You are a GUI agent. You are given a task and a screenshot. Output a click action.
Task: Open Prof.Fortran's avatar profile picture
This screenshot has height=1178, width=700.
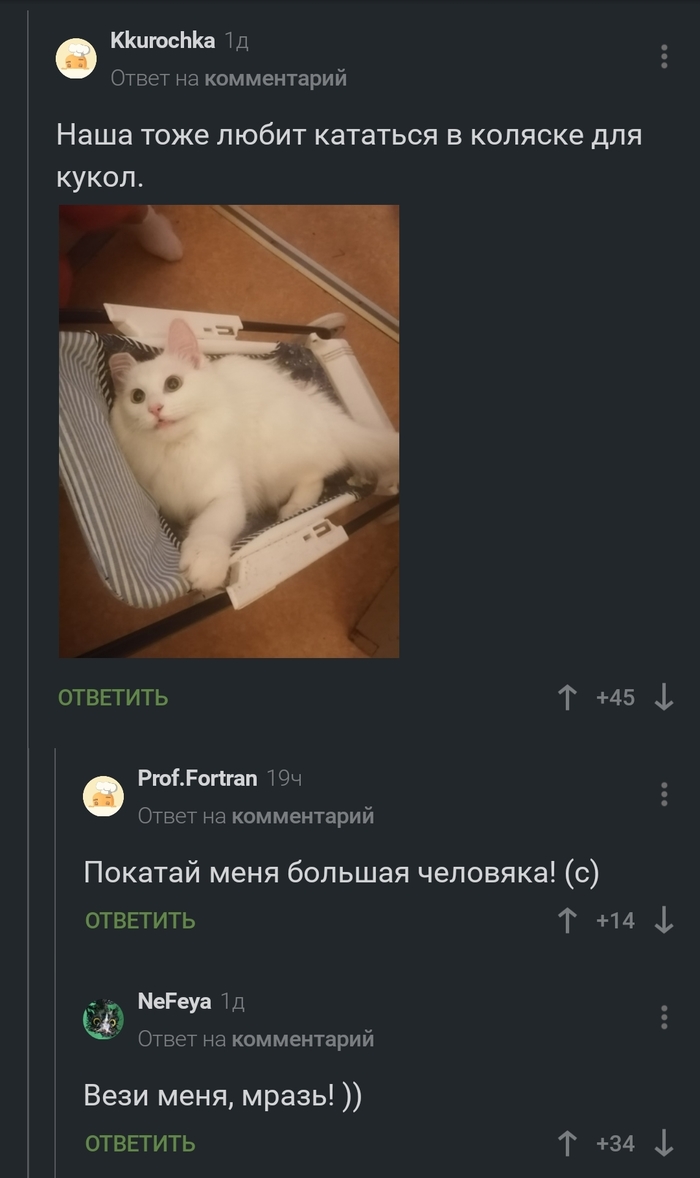coord(103,796)
